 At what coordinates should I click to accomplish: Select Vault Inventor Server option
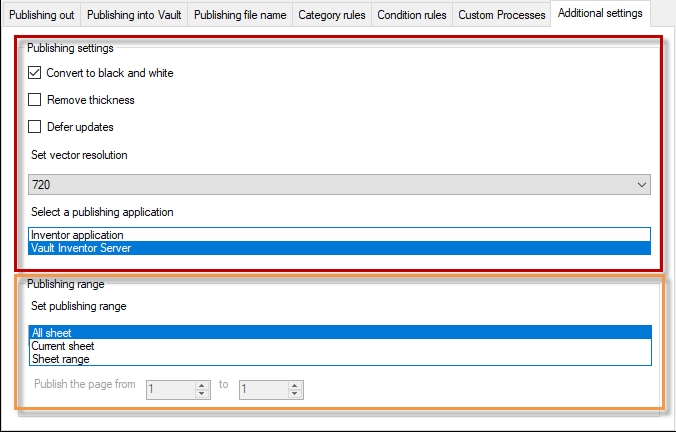pos(81,248)
